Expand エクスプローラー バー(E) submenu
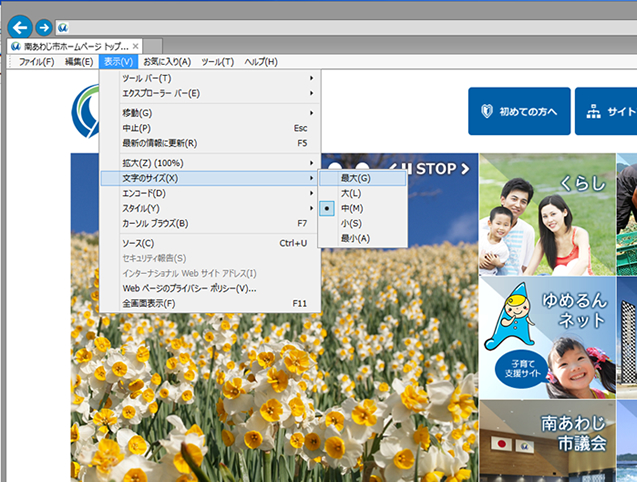This screenshot has height=482, width=637. pos(210,93)
